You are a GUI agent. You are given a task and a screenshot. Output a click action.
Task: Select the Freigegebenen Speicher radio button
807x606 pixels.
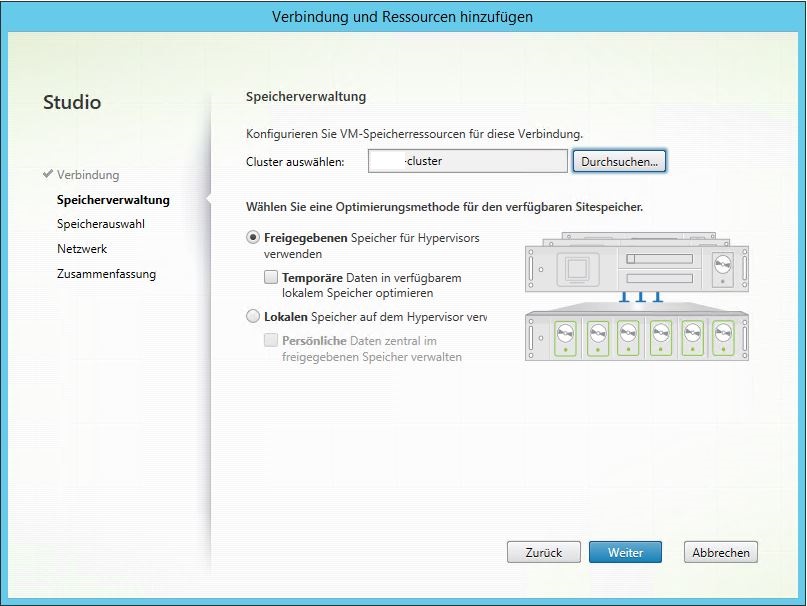(253, 239)
